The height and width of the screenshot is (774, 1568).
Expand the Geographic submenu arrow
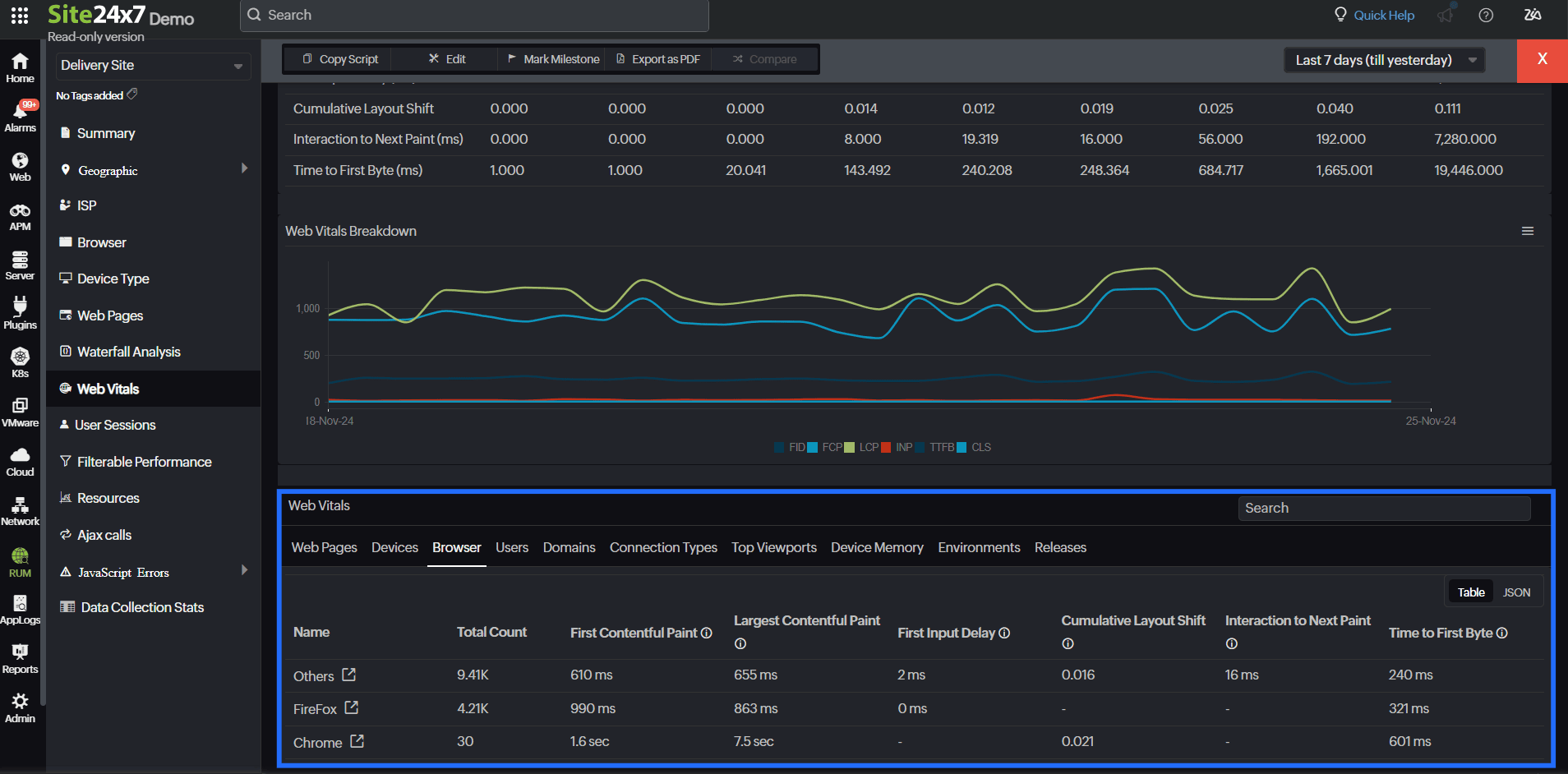244,168
